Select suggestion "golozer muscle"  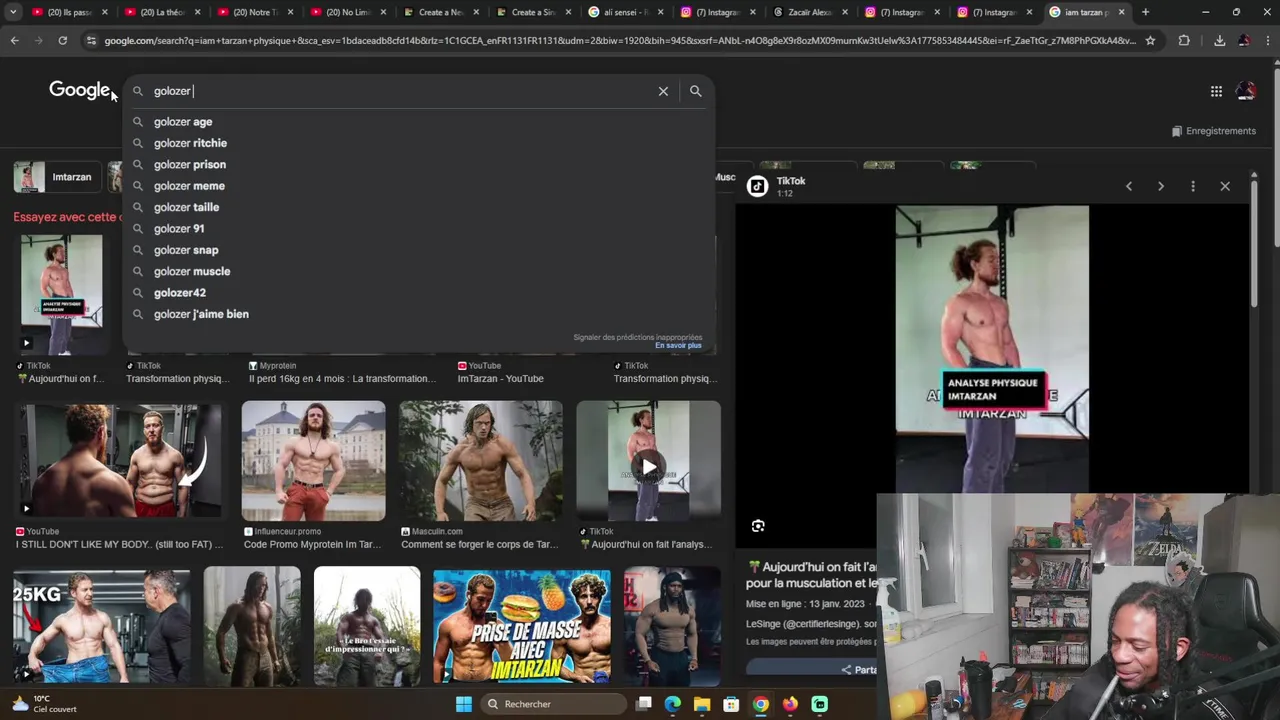click(x=418, y=271)
